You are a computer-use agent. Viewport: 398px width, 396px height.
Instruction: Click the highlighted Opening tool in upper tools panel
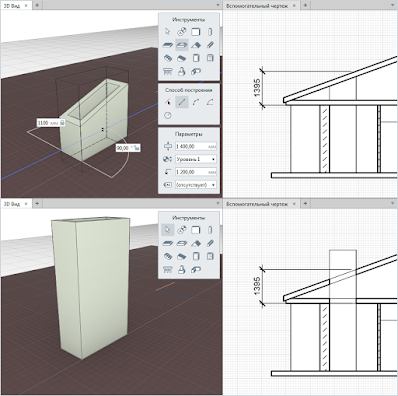(x=182, y=45)
